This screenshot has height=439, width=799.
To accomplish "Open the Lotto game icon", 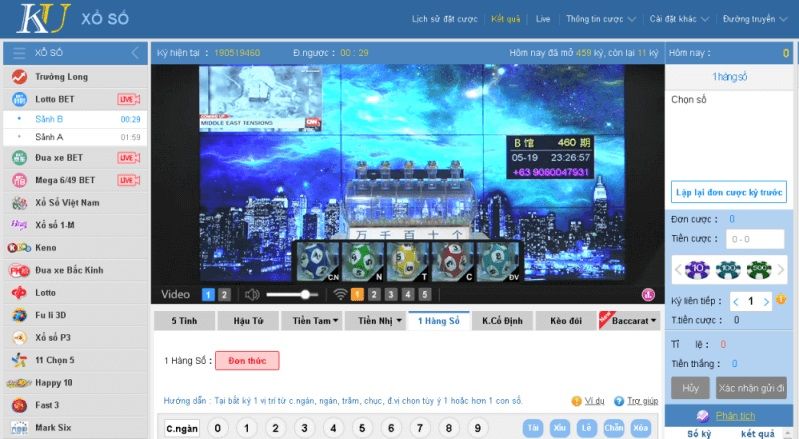I will coord(19,293).
